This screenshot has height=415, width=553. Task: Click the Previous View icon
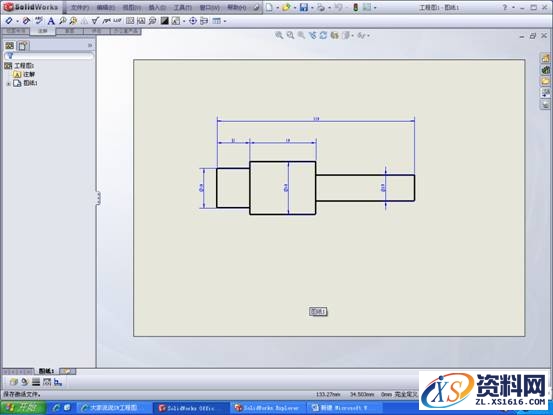pos(301,35)
